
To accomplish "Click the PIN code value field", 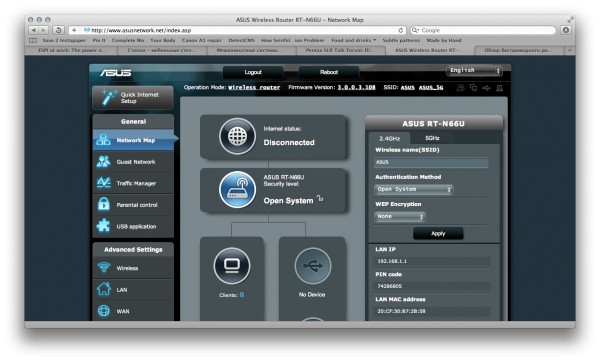I will (x=432, y=286).
